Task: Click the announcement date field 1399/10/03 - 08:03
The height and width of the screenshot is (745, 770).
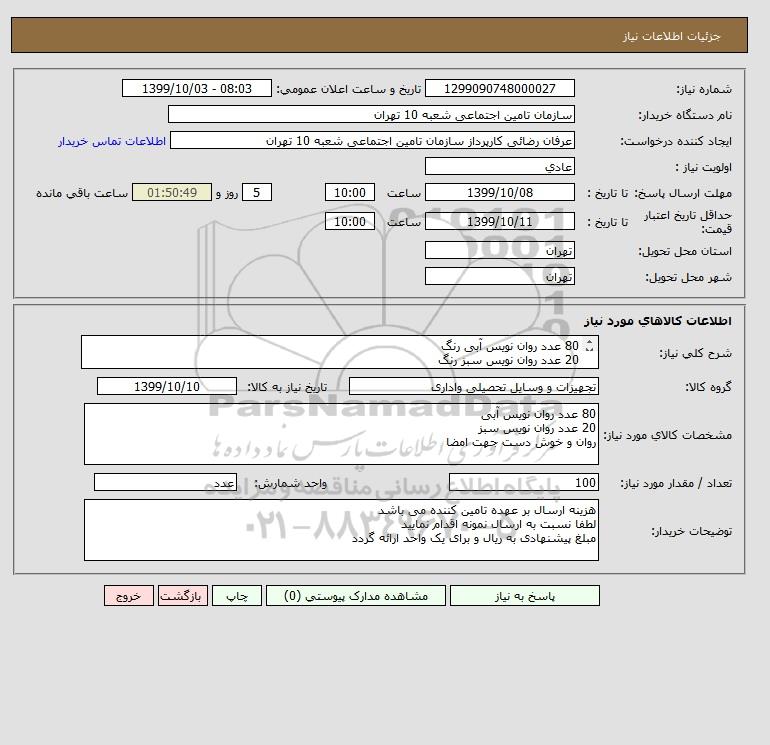Action: click(196, 88)
